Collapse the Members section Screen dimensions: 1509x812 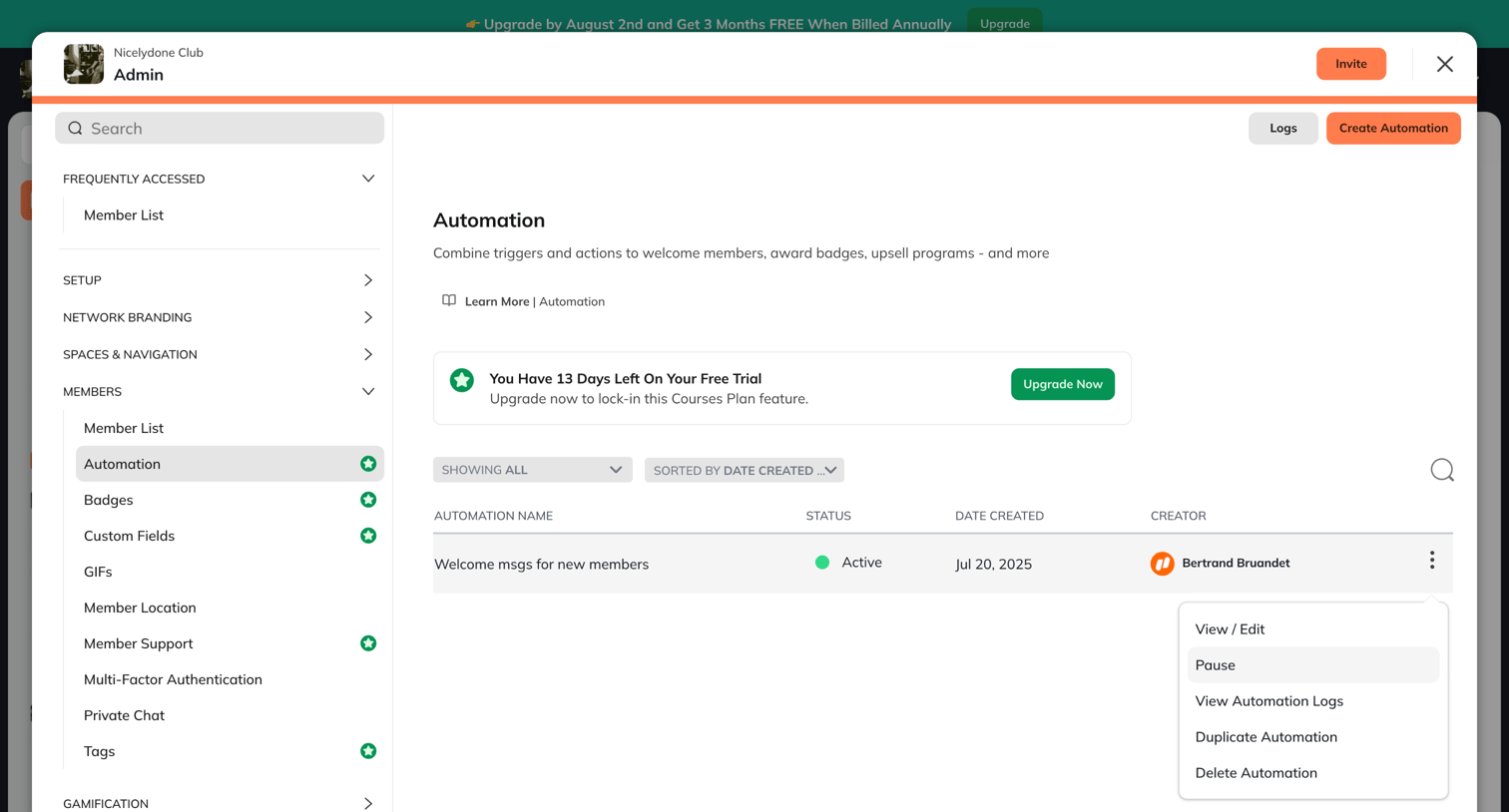point(368,392)
